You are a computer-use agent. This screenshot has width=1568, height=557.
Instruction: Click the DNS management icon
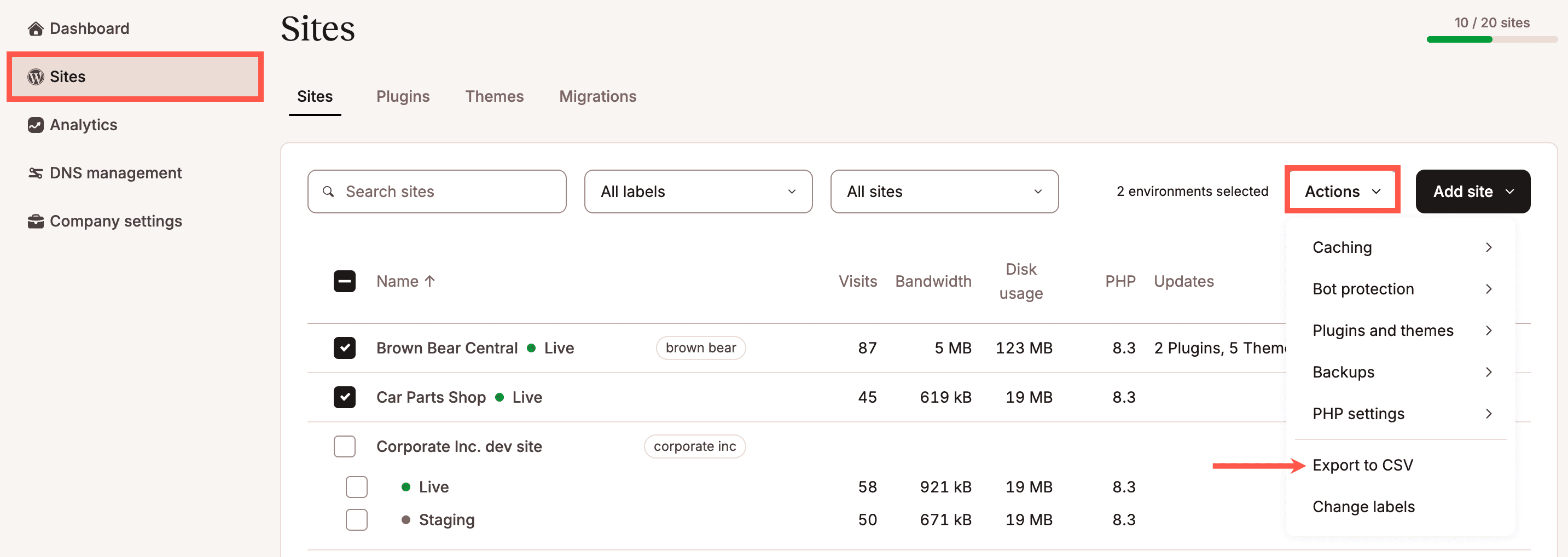pyautogui.click(x=36, y=173)
